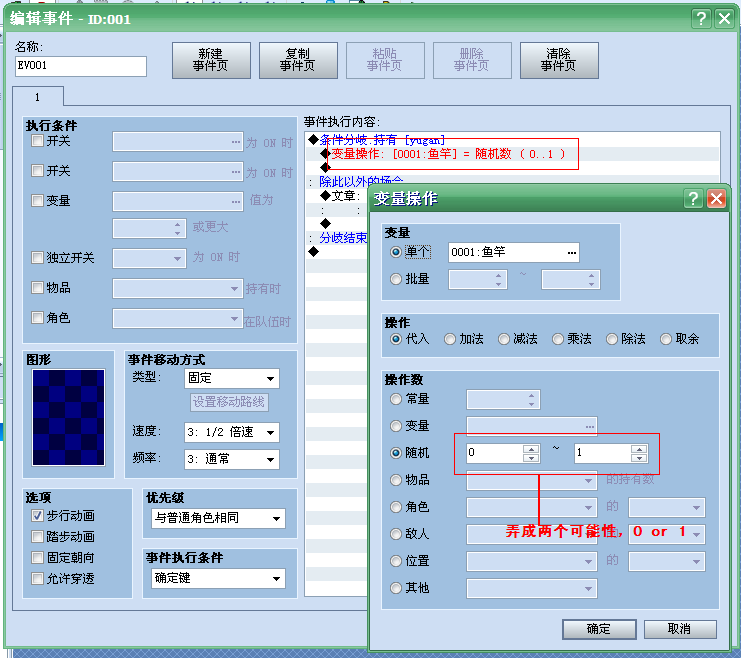This screenshot has width=741, height=658.
Task: Toggle the 允许穿透 option checkbox
Action: click(37, 579)
